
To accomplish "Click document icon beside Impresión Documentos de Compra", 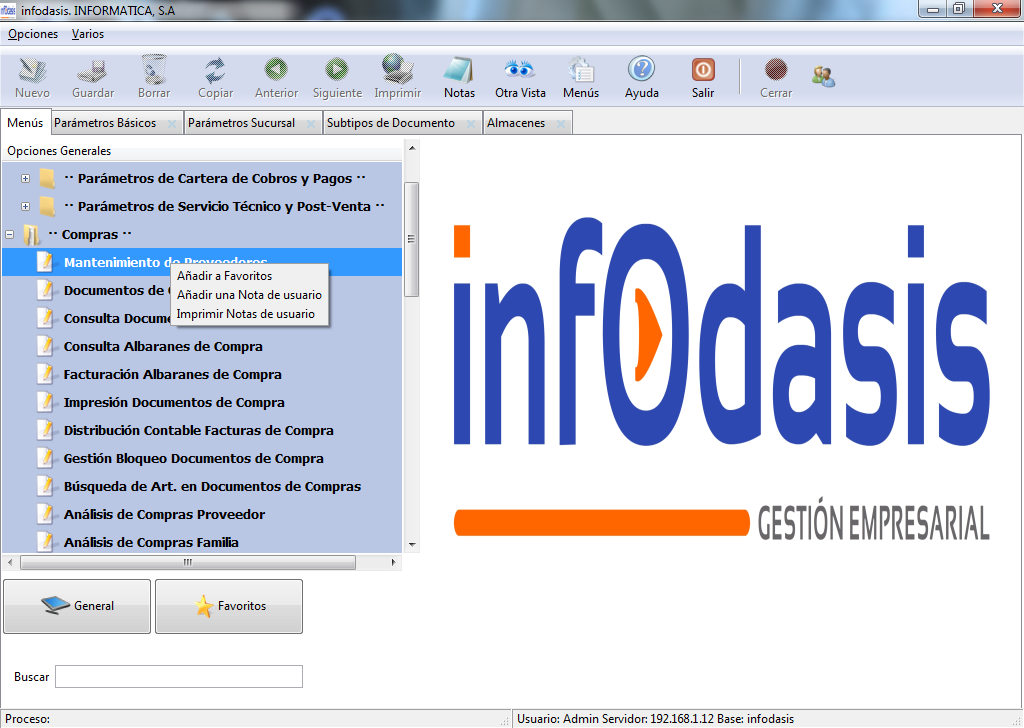I will pos(45,402).
